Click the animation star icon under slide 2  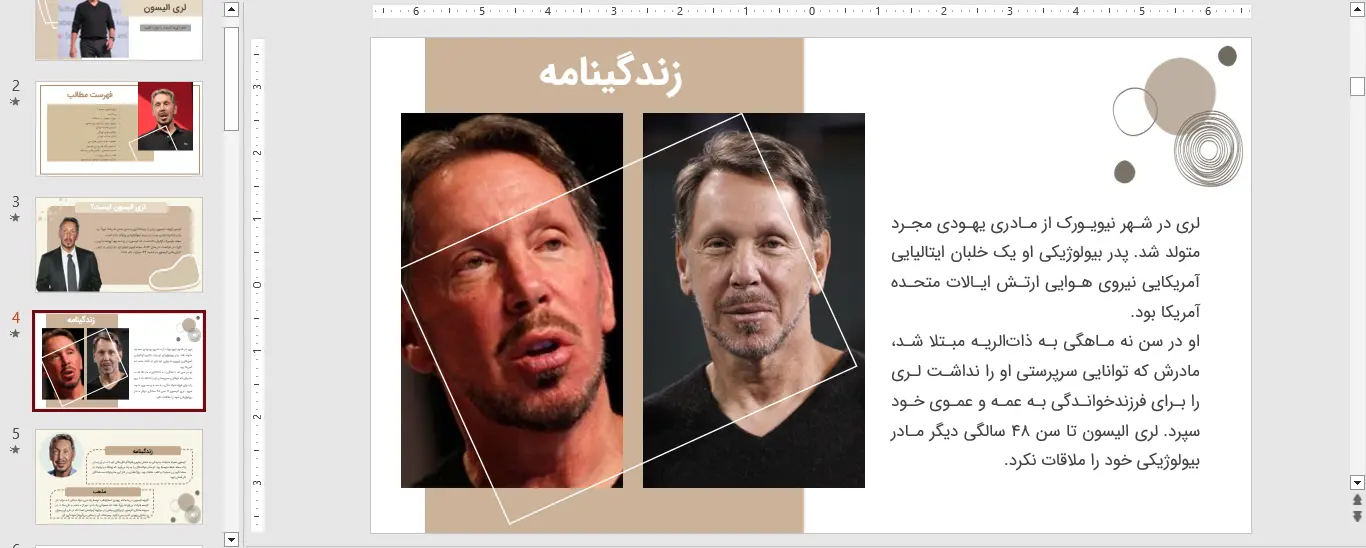click(15, 102)
